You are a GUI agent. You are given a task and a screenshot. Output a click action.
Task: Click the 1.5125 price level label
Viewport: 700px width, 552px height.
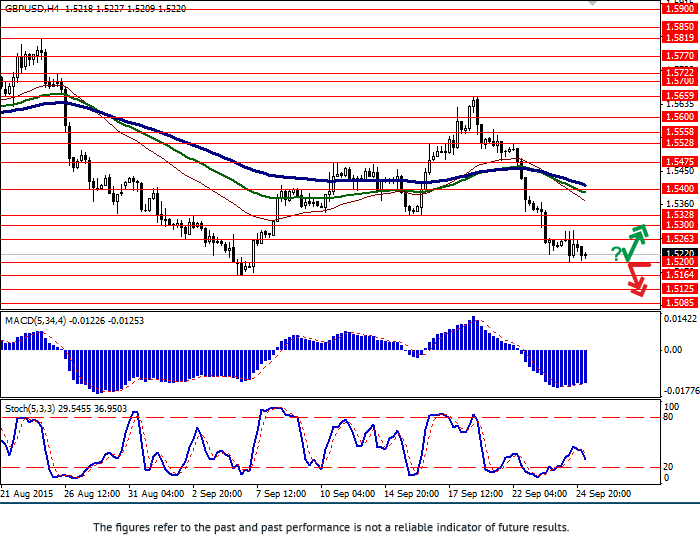[x=680, y=289]
